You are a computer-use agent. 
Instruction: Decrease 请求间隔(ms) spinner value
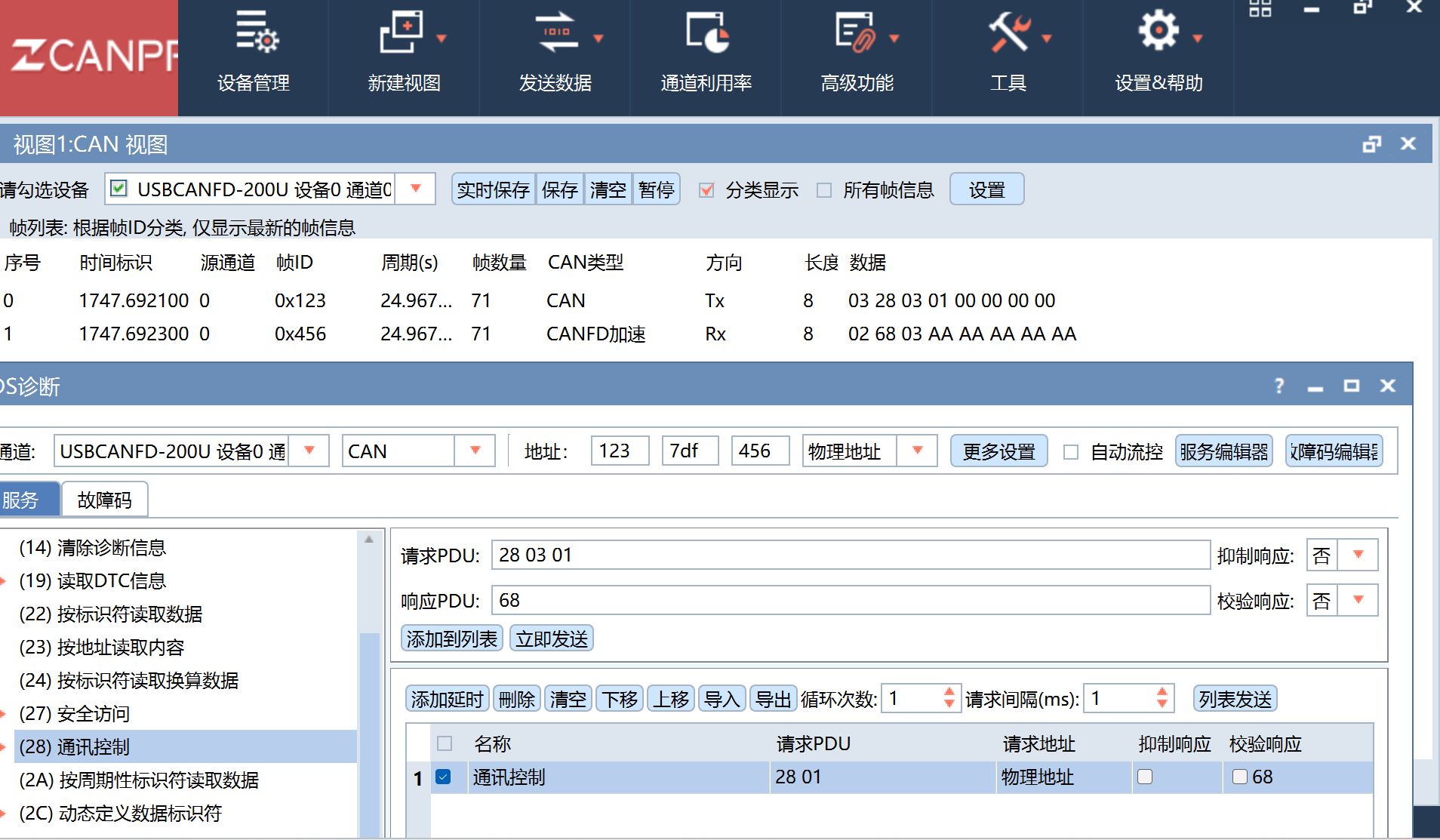[1162, 705]
